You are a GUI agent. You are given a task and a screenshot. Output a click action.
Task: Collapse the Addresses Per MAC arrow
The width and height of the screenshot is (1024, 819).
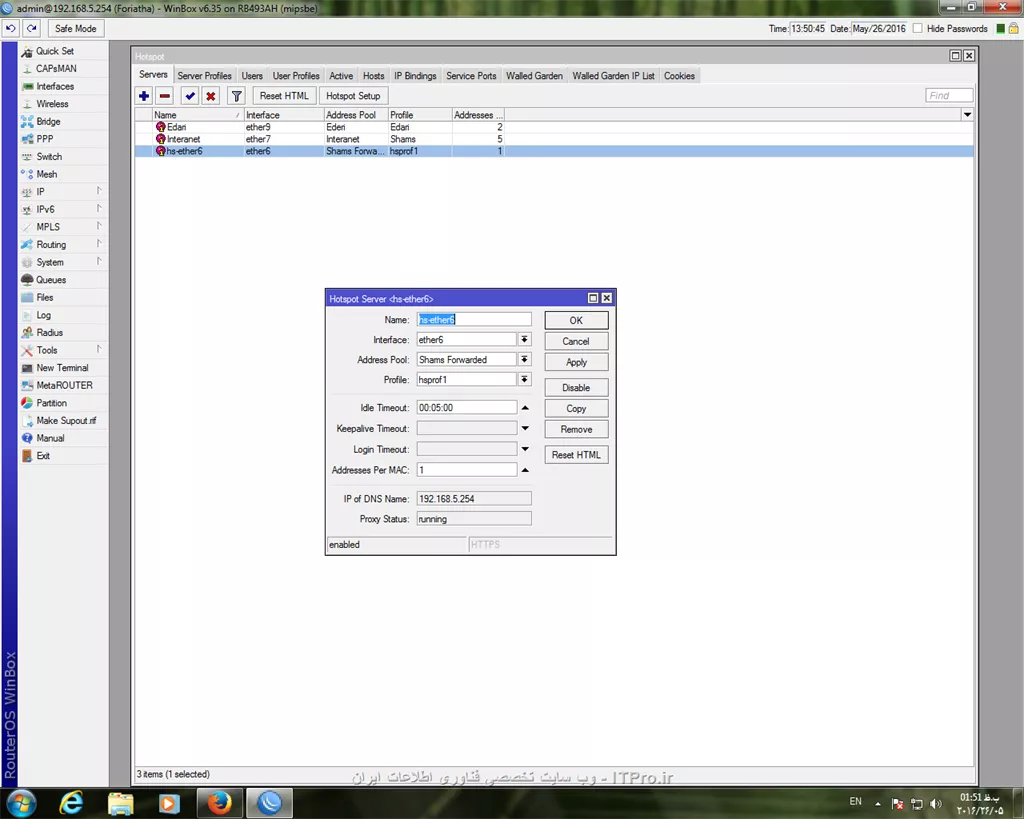click(x=525, y=470)
